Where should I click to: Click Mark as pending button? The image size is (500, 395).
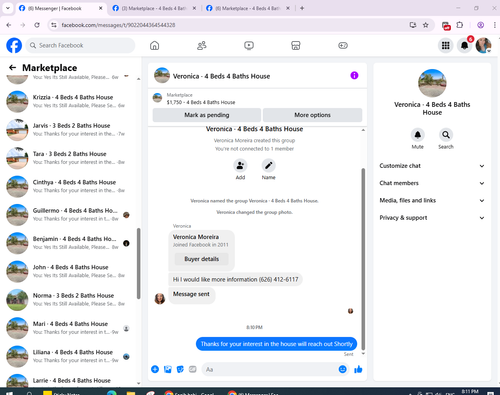[x=207, y=115]
